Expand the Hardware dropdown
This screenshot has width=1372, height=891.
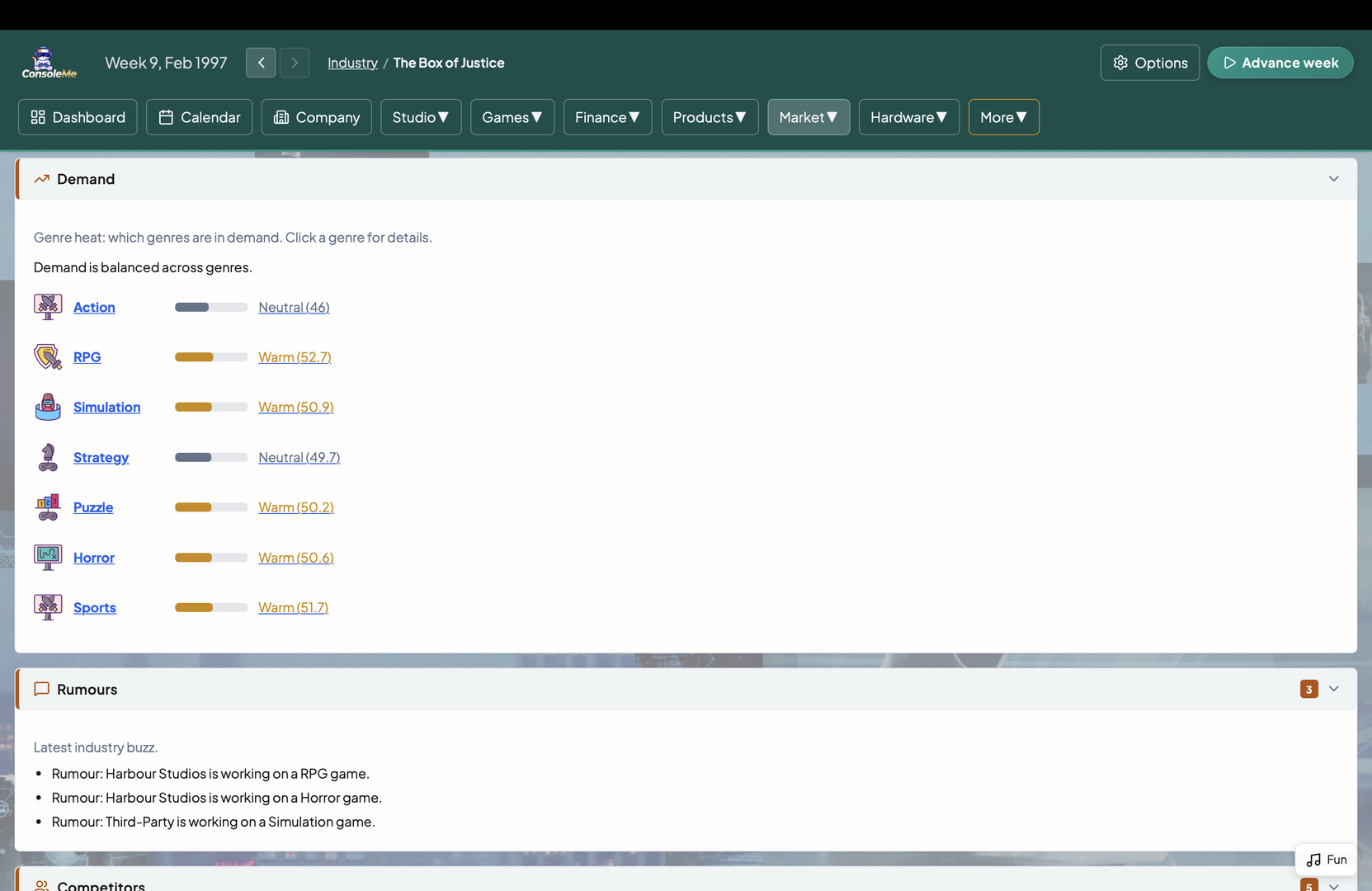(908, 117)
